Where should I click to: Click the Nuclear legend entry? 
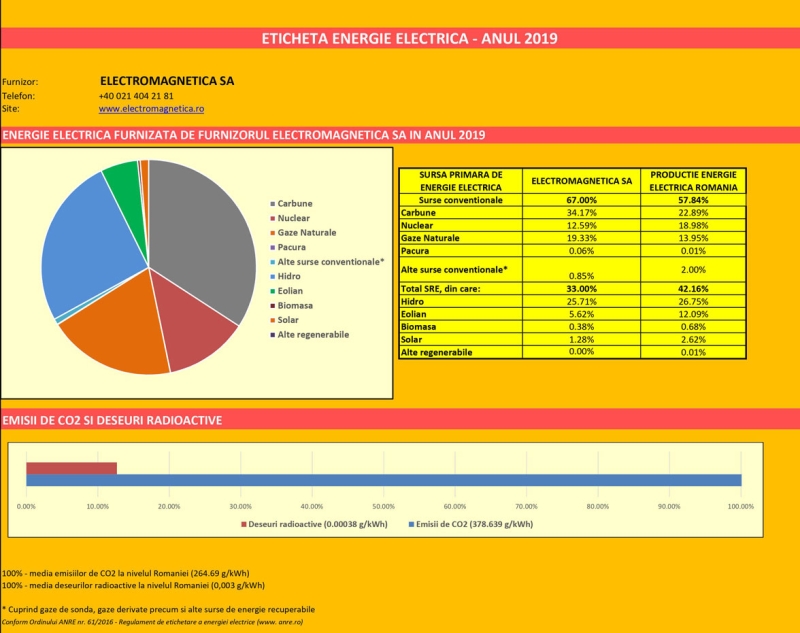289,218
